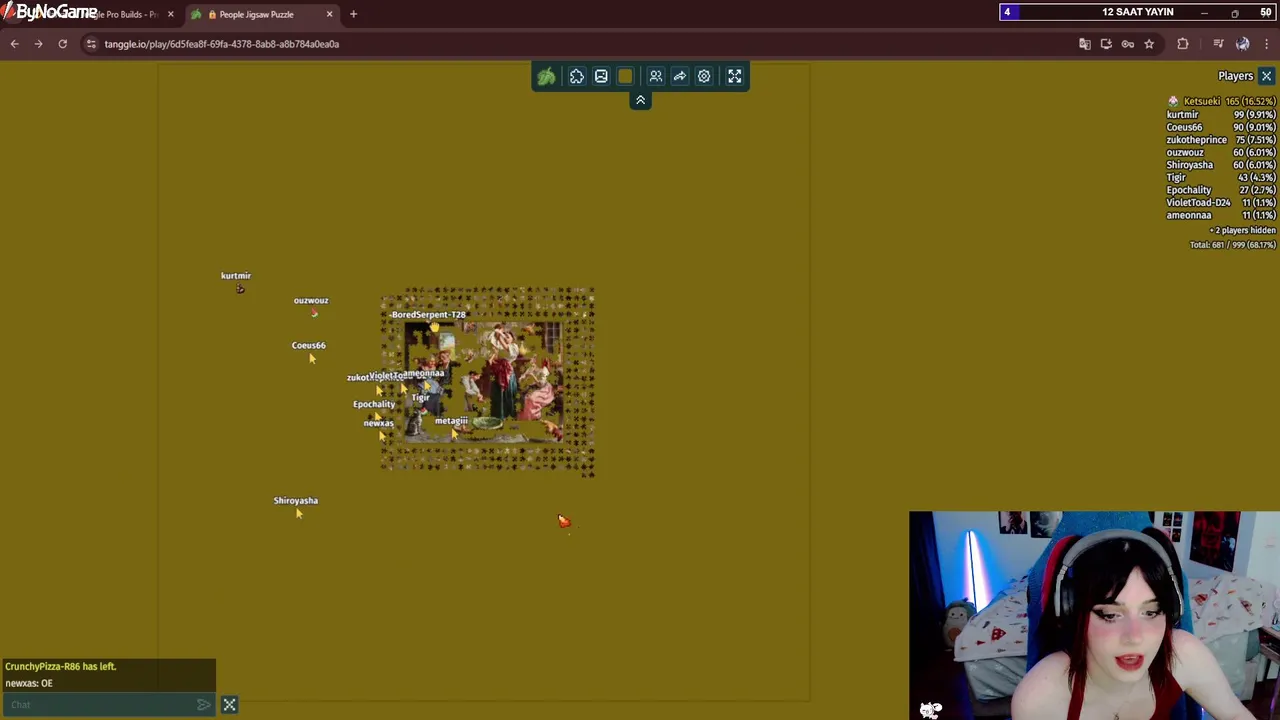Select VioletToad-D24 in player list
This screenshot has width=1280, height=720.
(x=1221, y=203)
